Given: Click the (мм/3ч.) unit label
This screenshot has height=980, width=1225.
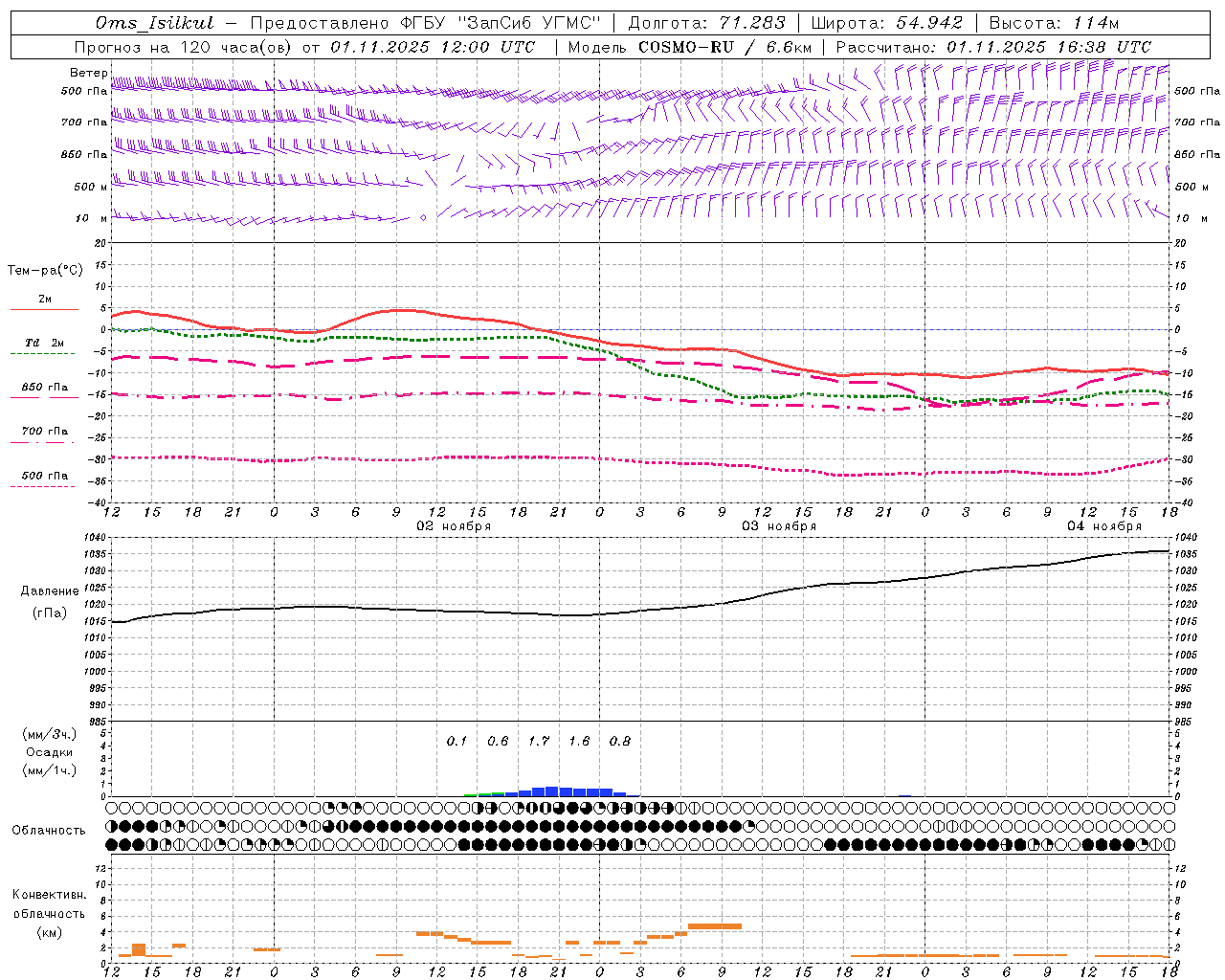Looking at the screenshot, I should (50, 734).
